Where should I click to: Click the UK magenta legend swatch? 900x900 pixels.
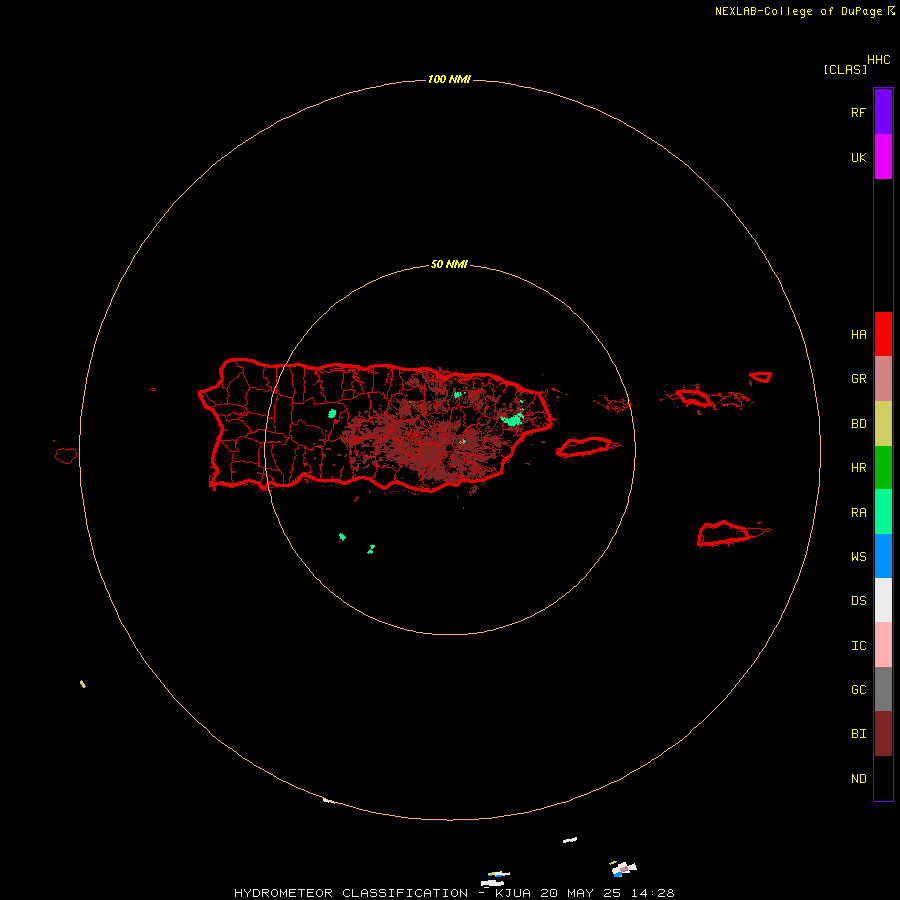[x=883, y=157]
